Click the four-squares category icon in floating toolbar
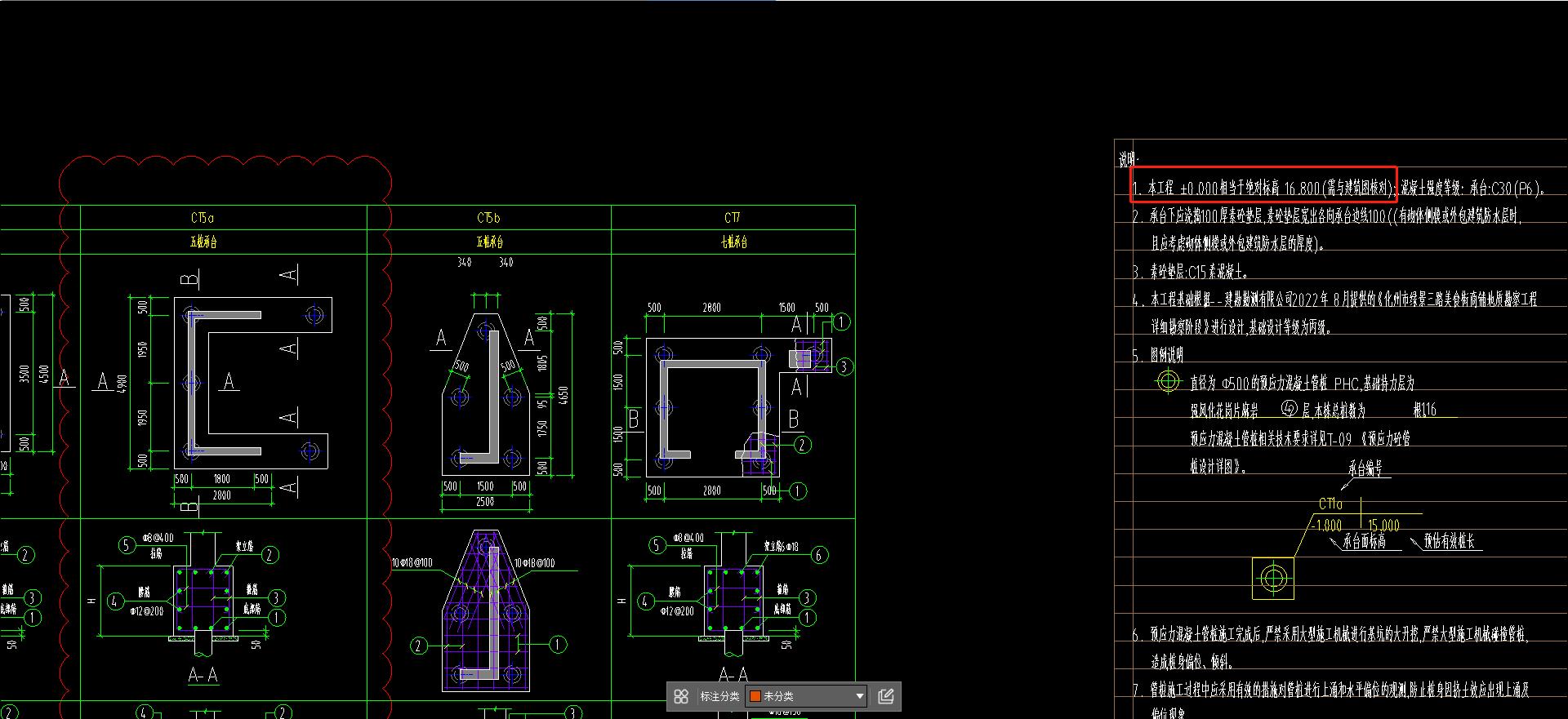Image resolution: width=1568 pixels, height=719 pixels. click(x=681, y=696)
